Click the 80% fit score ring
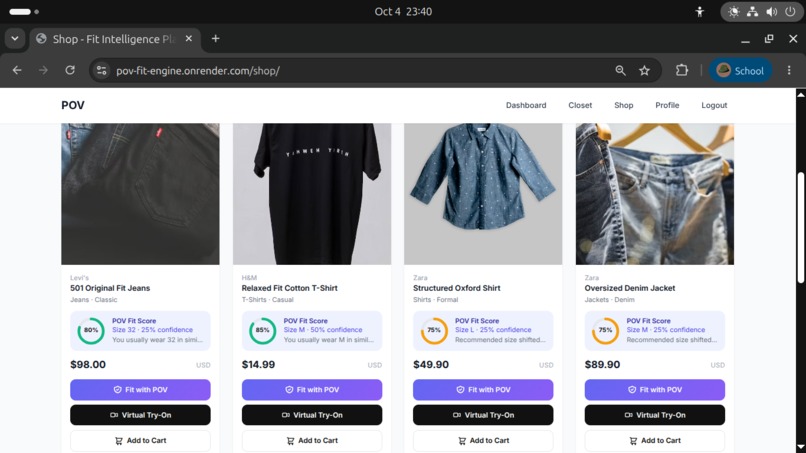 (x=91, y=331)
